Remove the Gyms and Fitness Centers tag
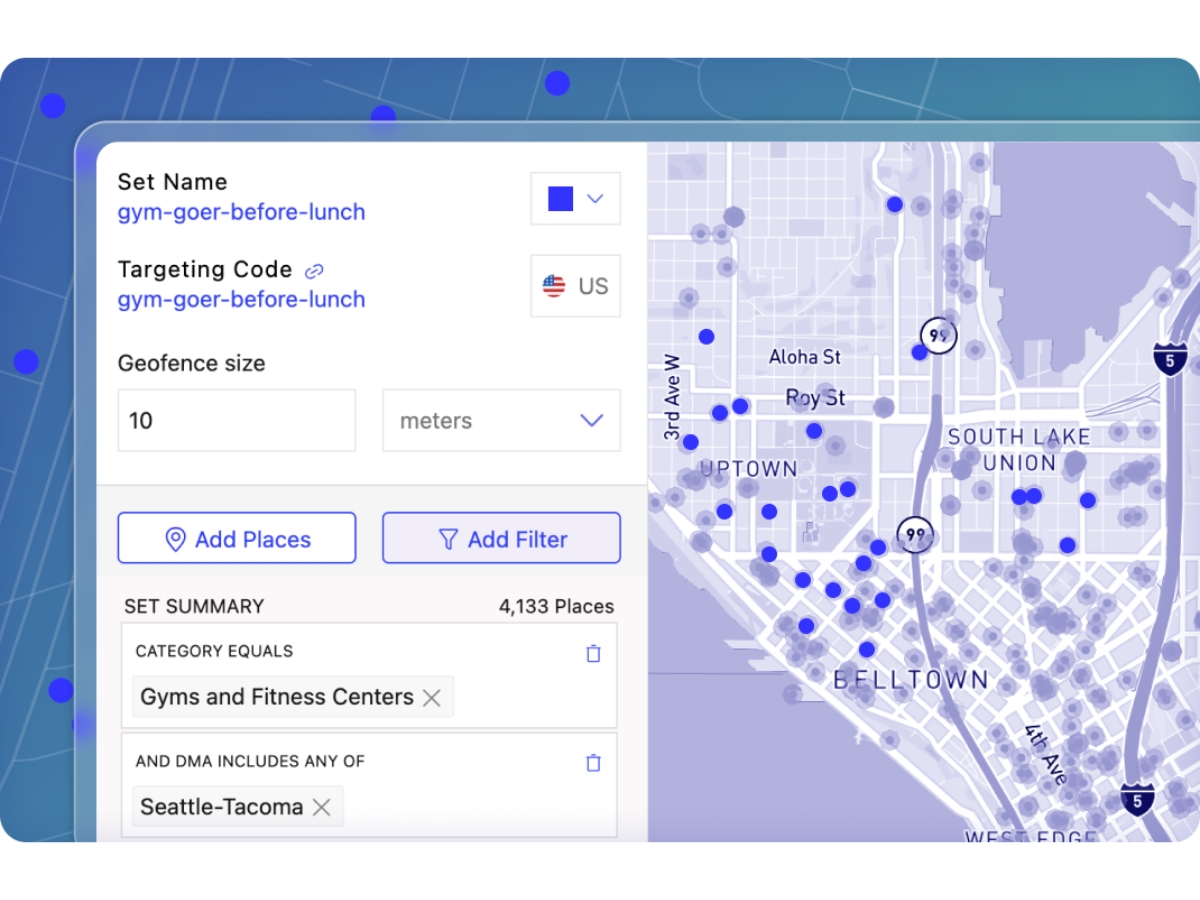The width and height of the screenshot is (1200, 900). tap(432, 698)
